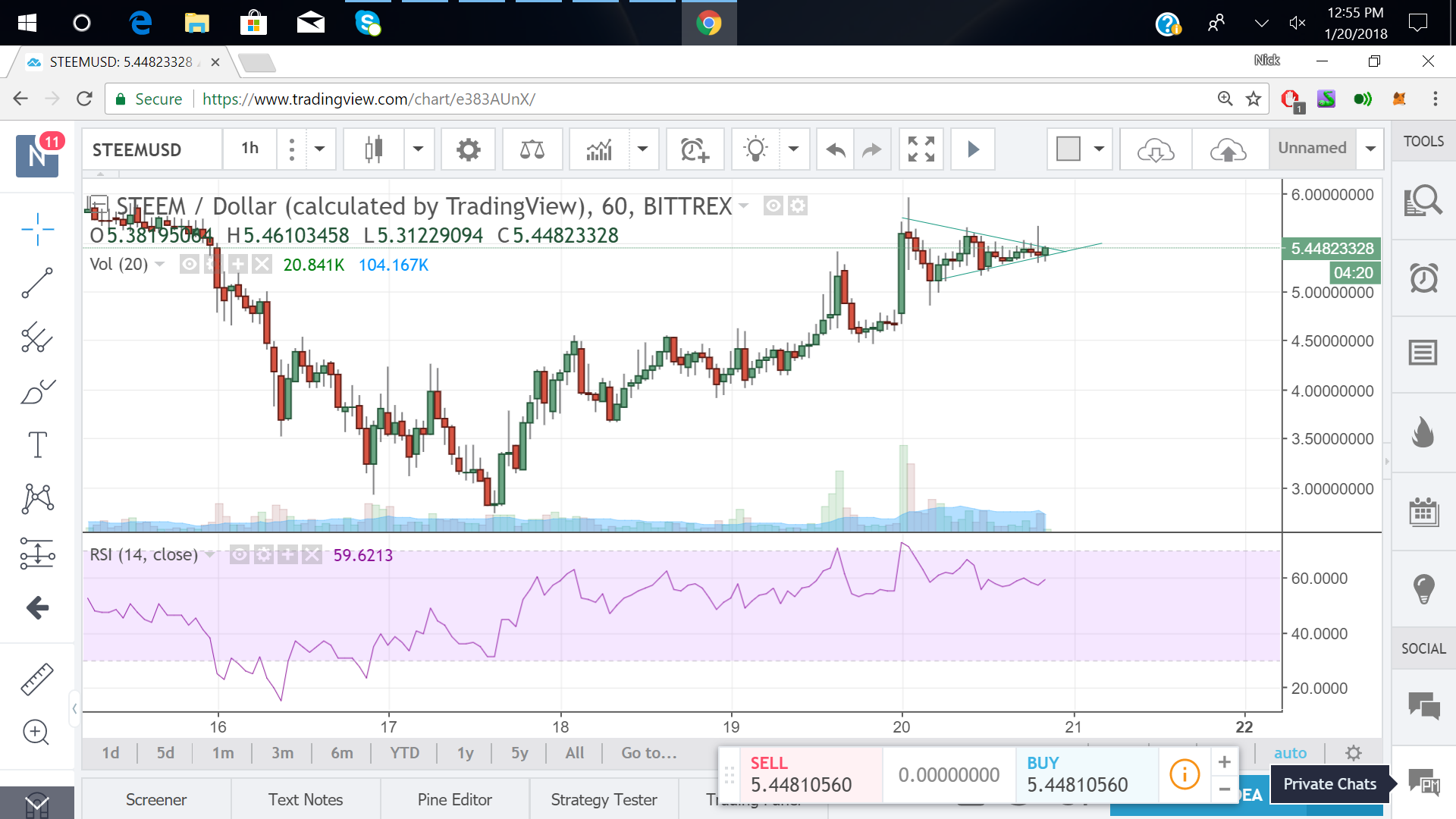Viewport: 1456px width, 819px height.
Task: Save chart layout to cloud
Action: [x=1228, y=149]
